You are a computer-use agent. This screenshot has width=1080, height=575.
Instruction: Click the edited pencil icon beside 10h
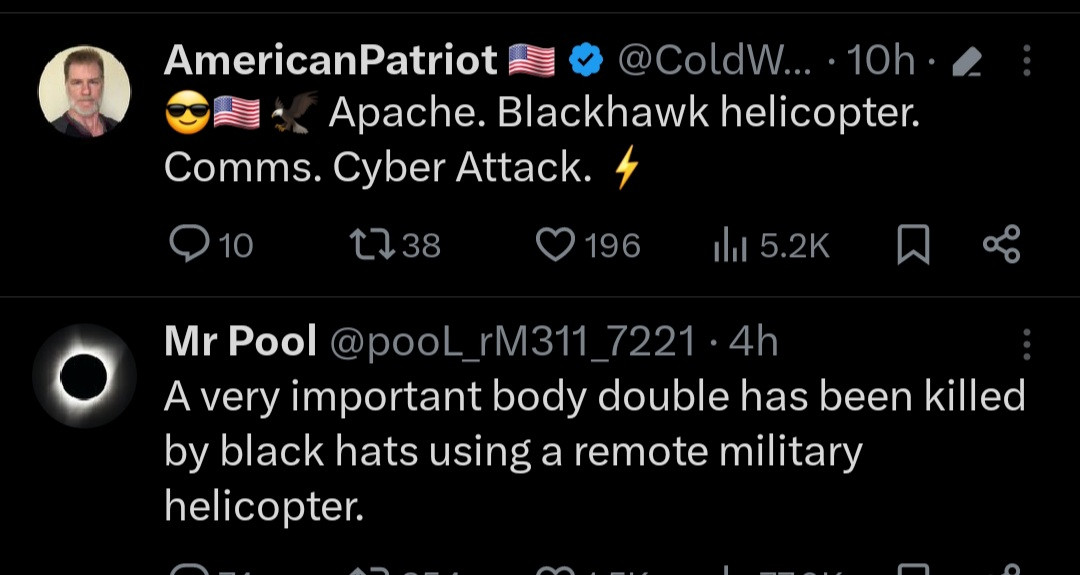click(965, 64)
